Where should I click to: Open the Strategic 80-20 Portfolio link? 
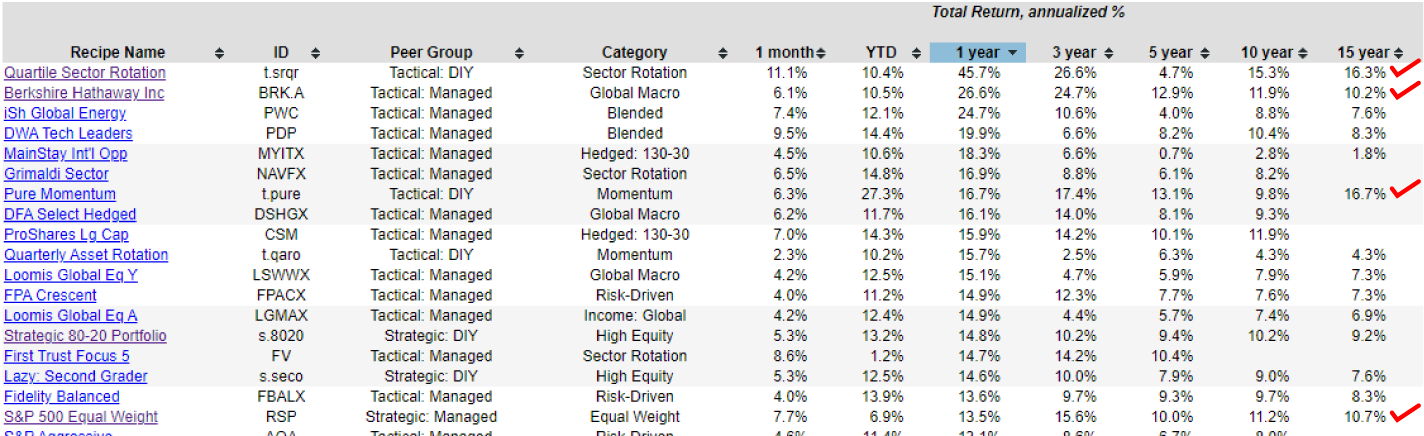(x=85, y=336)
